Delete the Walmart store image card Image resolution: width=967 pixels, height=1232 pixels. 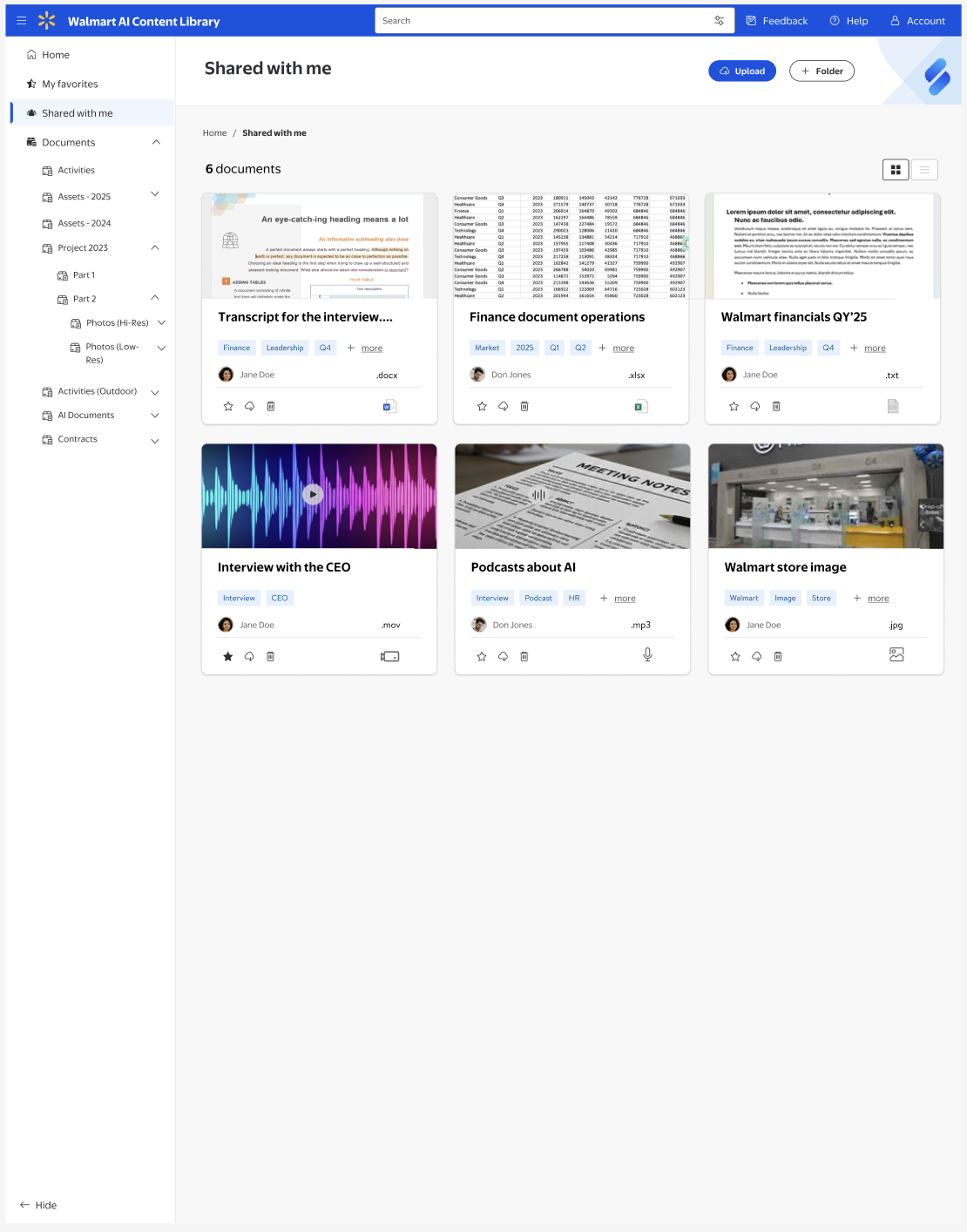[x=778, y=657]
